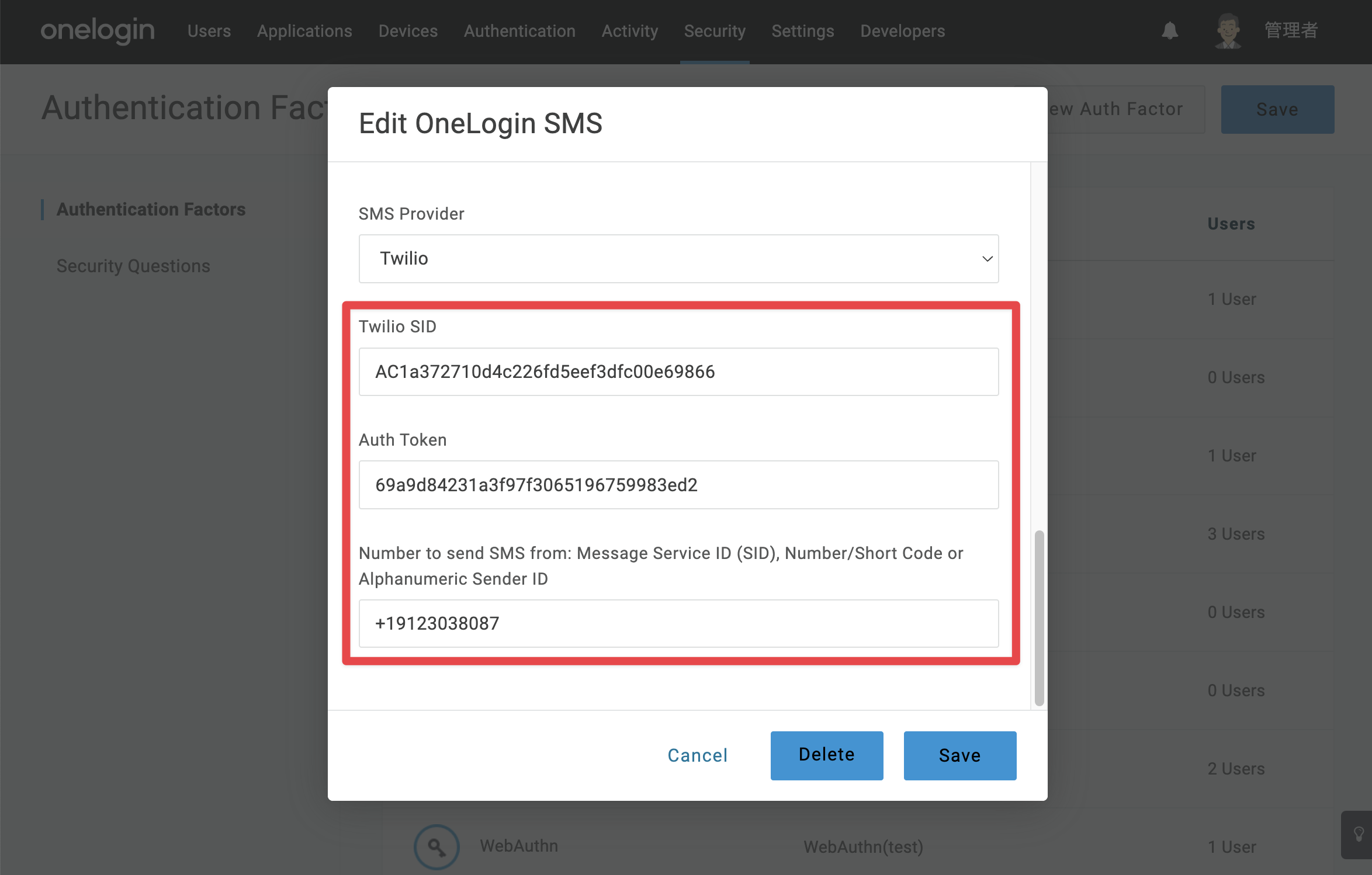Click the SMS sender number field
Image resolution: width=1372 pixels, height=875 pixels.
coord(678,623)
